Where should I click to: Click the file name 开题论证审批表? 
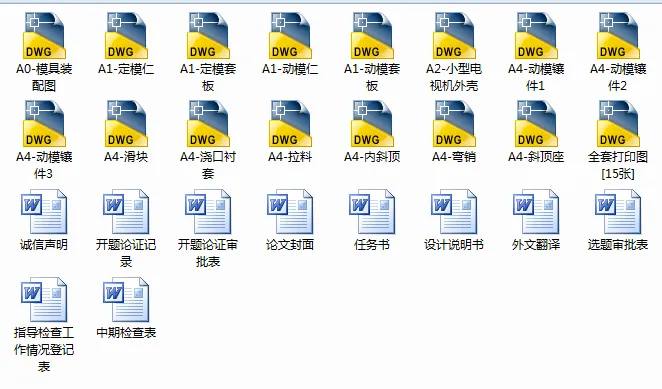click(208, 253)
